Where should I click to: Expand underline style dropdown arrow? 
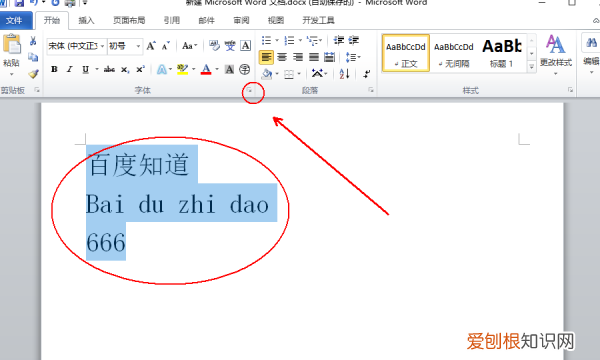coord(97,69)
